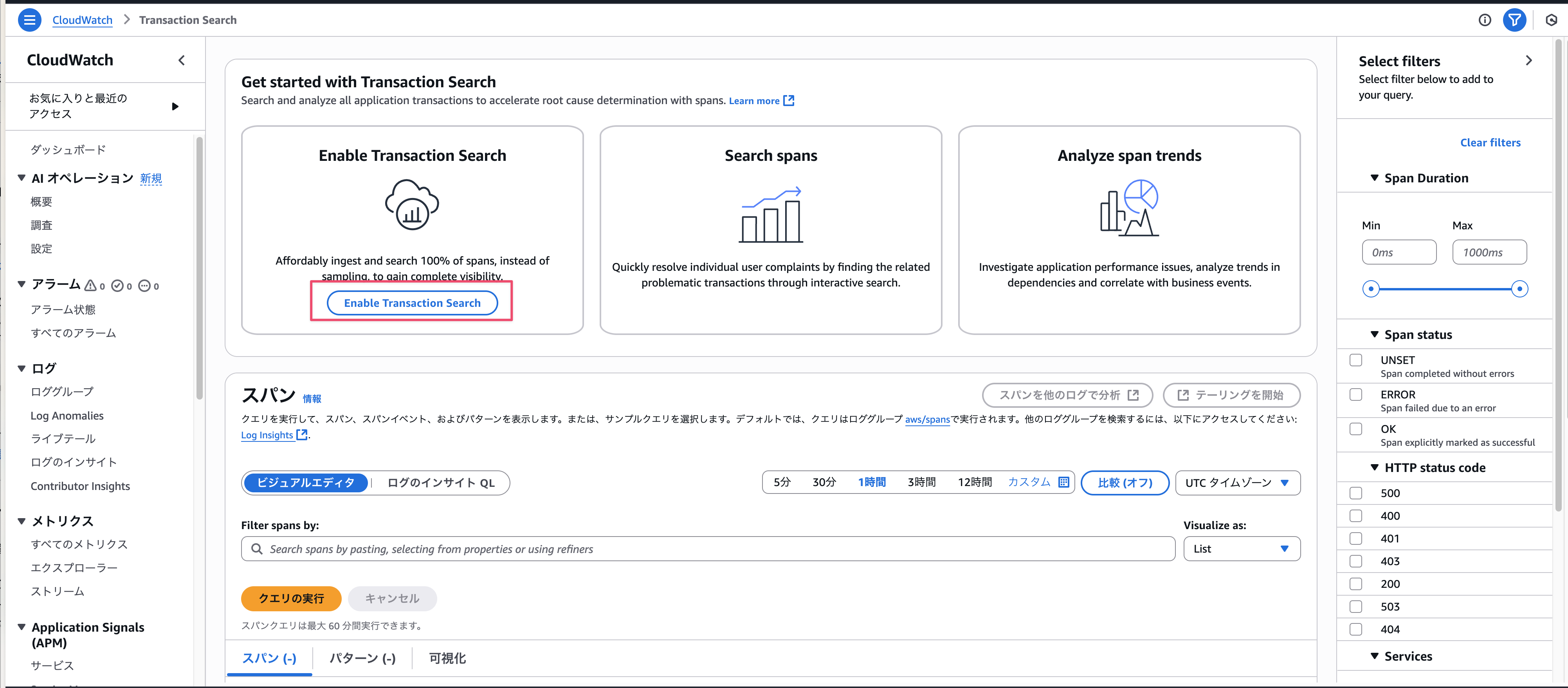Check HTTP status code 500
This screenshot has width=1568, height=688.
pyautogui.click(x=1355, y=493)
